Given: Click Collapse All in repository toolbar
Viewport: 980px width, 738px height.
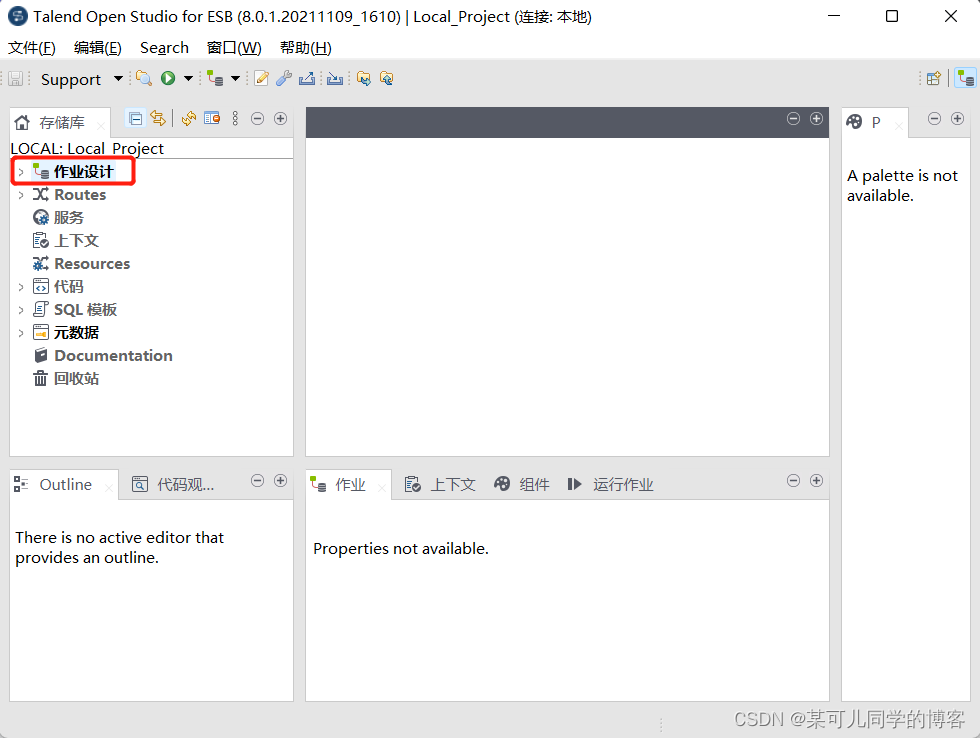Looking at the screenshot, I should tap(136, 118).
